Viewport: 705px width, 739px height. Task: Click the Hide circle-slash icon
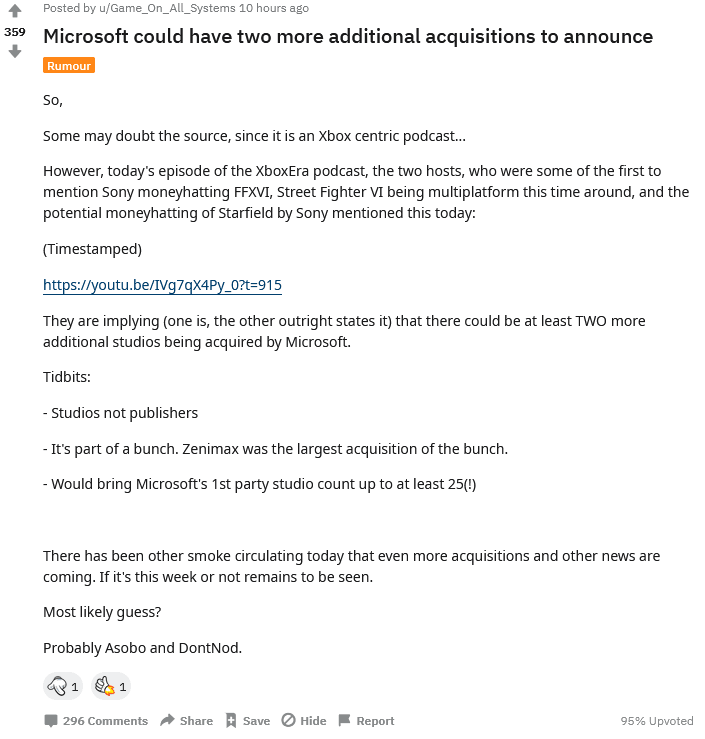288,720
